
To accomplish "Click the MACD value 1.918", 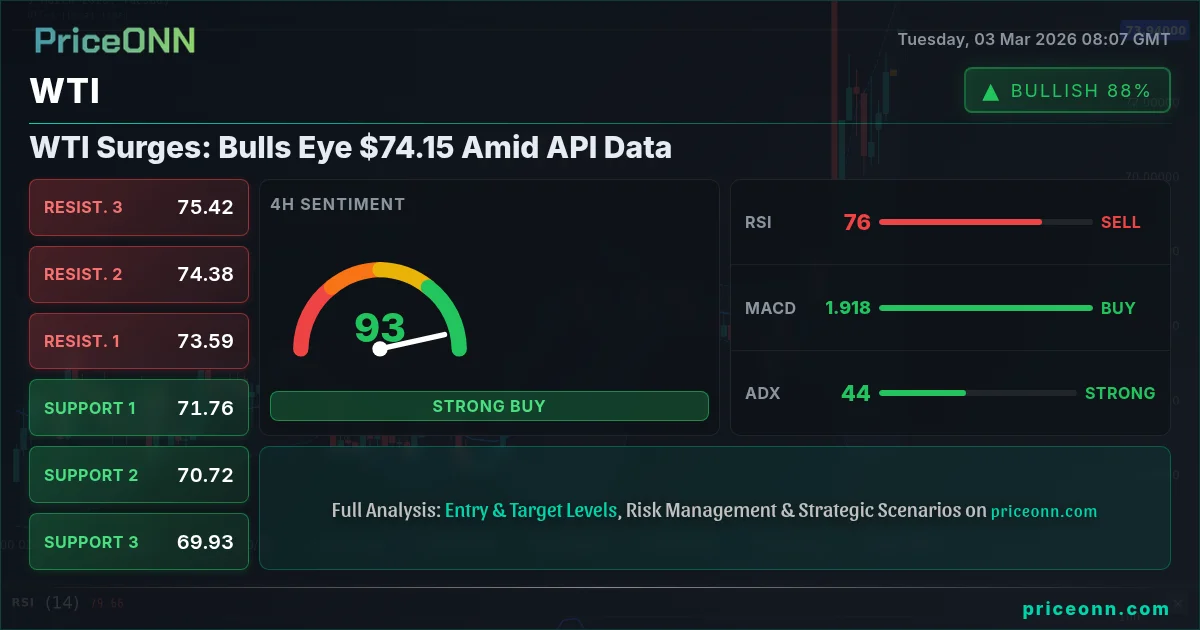I will click(x=848, y=308).
